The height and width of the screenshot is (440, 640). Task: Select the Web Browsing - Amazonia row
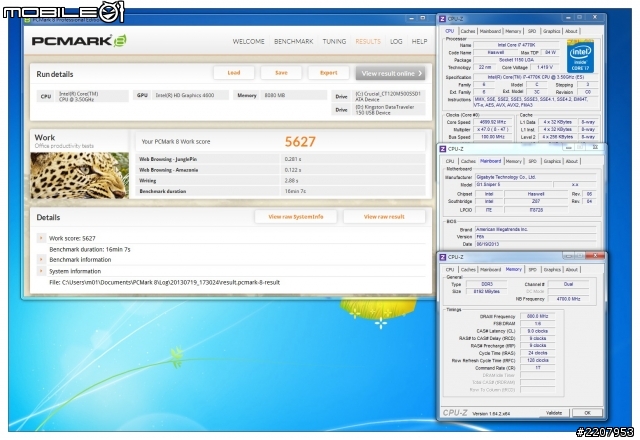(x=280, y=170)
